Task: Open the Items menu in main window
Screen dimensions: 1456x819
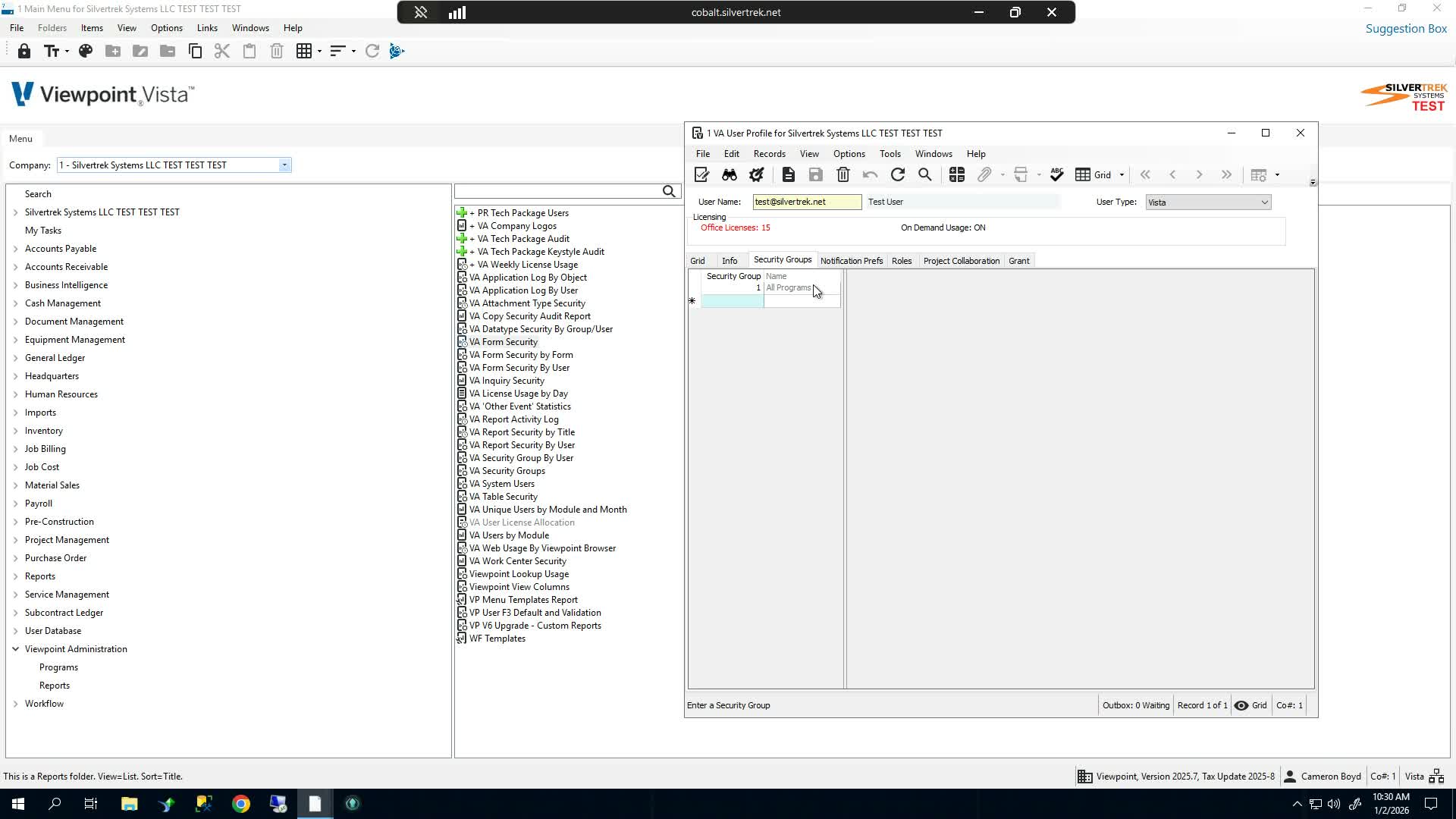Action: (x=92, y=28)
